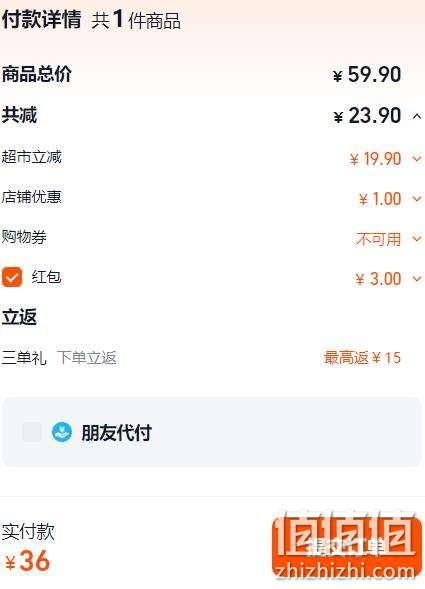Select the 朋友代付 payment label
This screenshot has height=589, width=425.
click(x=116, y=433)
